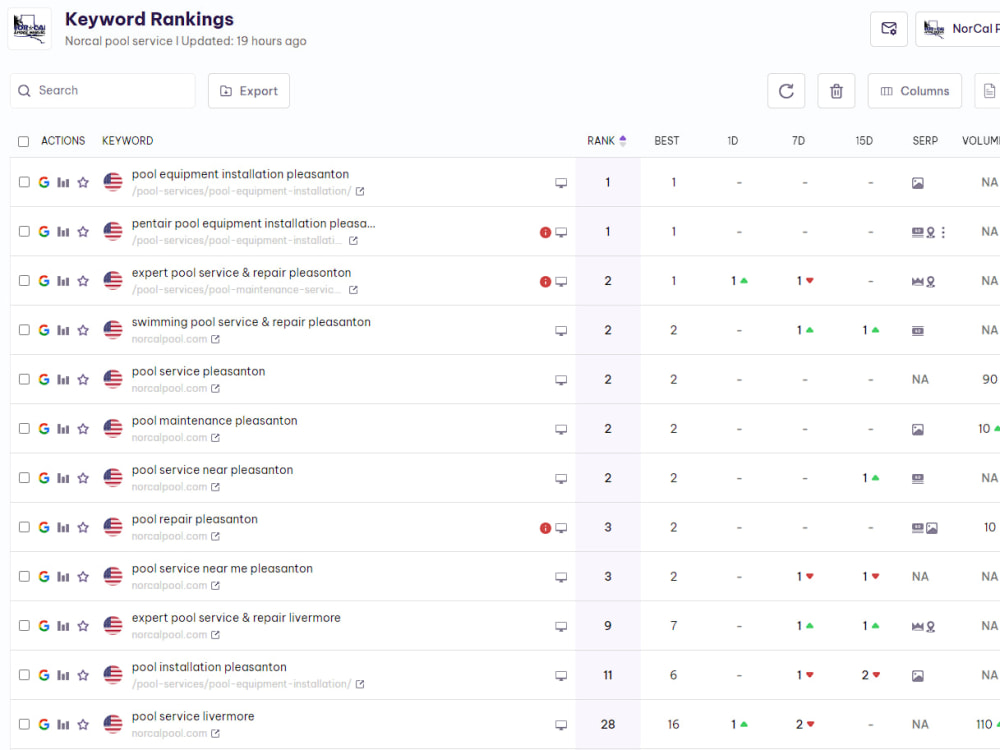Click Google icon for pool service livermore
The width and height of the screenshot is (1000, 750).
coord(44,724)
